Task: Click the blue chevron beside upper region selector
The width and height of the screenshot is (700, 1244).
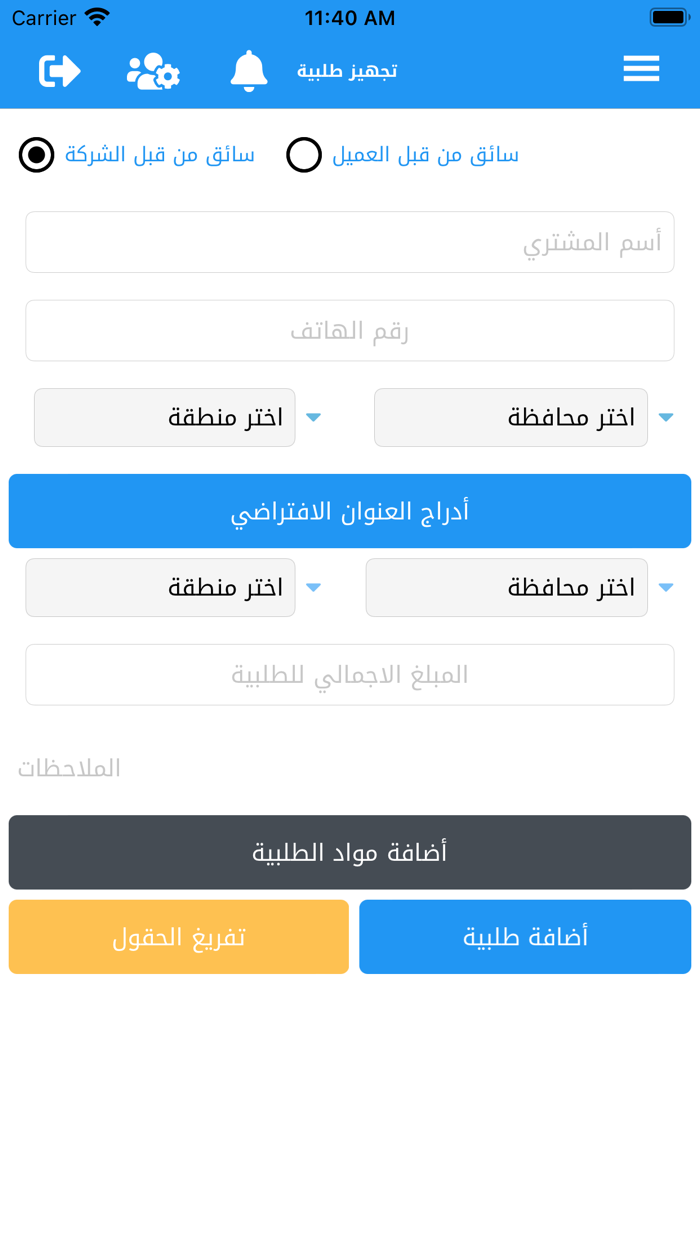Action: [313, 418]
